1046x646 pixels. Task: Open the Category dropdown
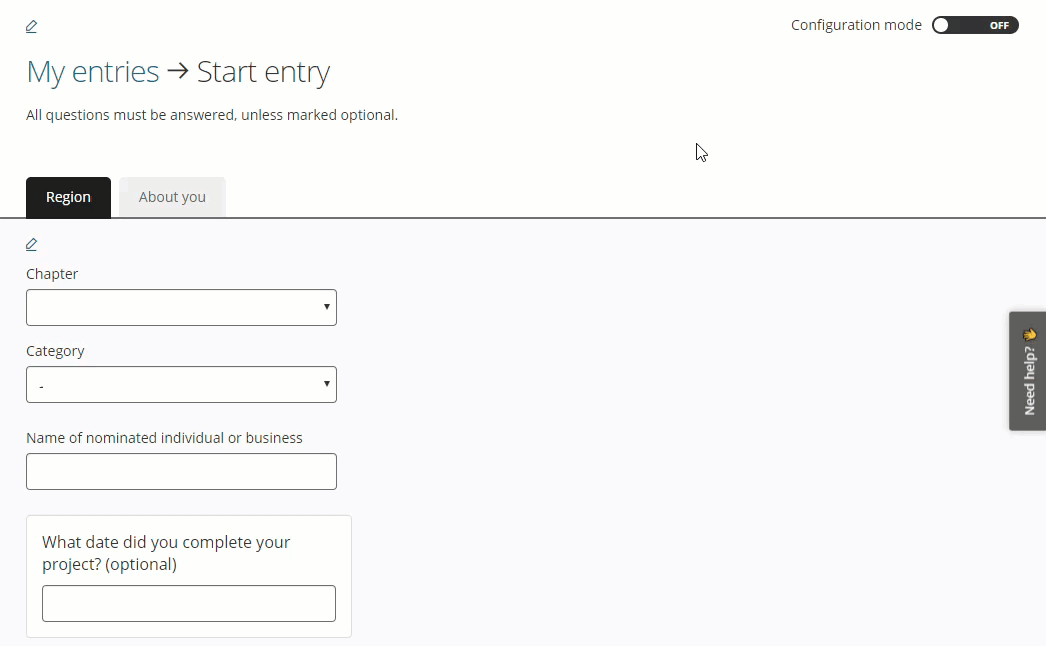point(180,384)
